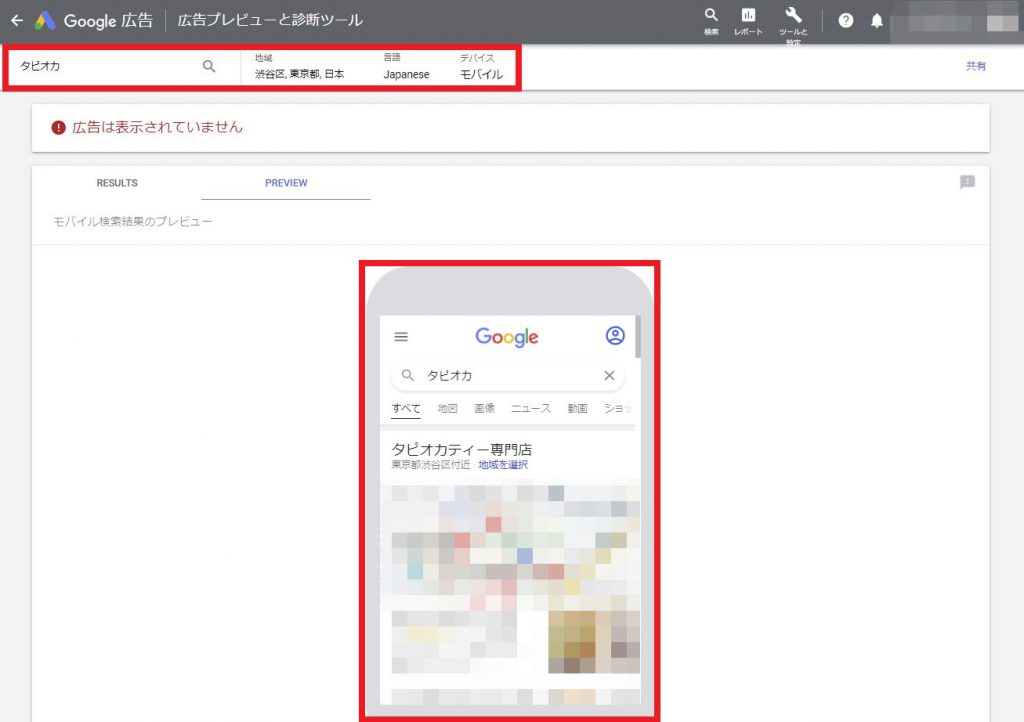
Task: Click タピオカティー専門店 heading in preview
Action: [462, 449]
